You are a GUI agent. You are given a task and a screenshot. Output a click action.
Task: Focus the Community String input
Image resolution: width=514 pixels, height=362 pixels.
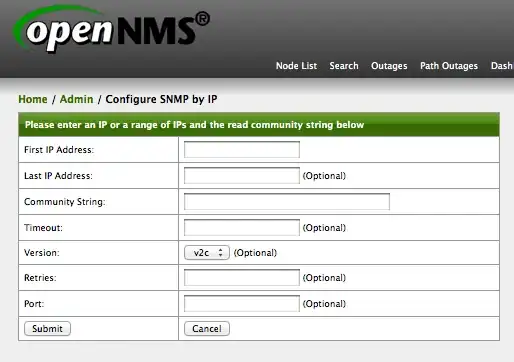pyautogui.click(x=287, y=202)
